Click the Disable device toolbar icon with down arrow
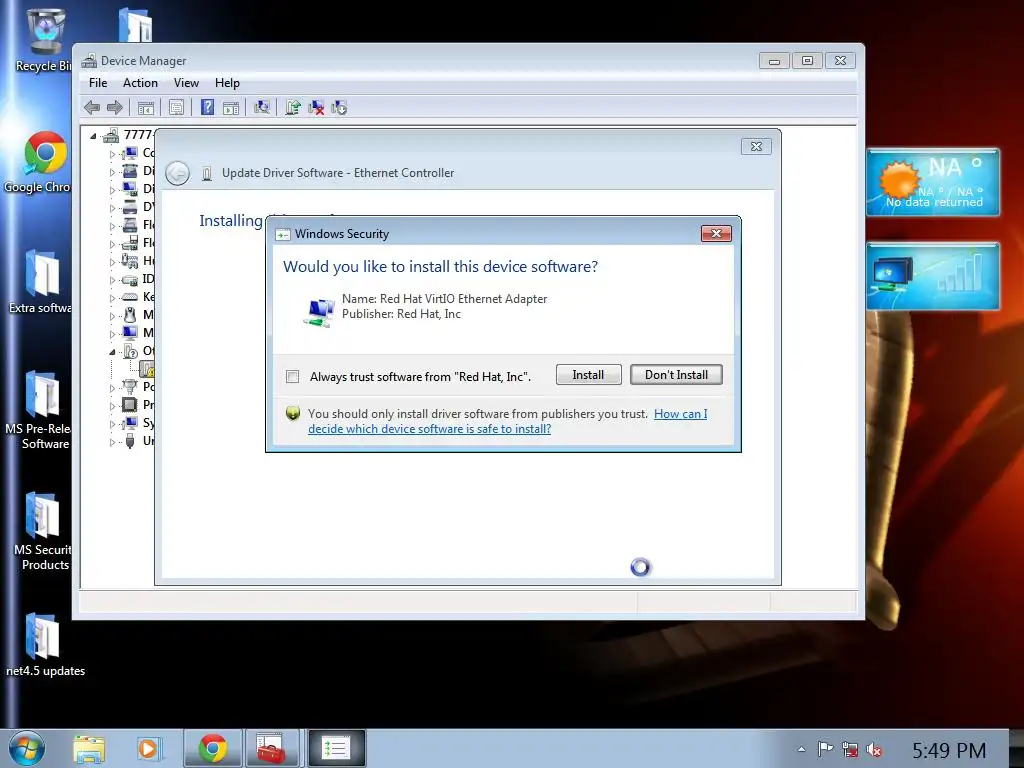 tap(339, 108)
